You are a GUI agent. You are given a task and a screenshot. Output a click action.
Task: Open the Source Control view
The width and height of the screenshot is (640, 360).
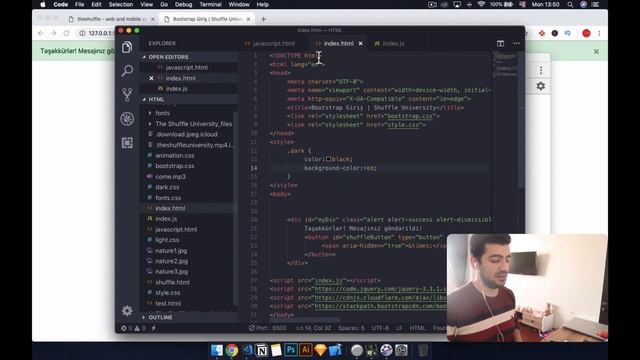[x=127, y=95]
